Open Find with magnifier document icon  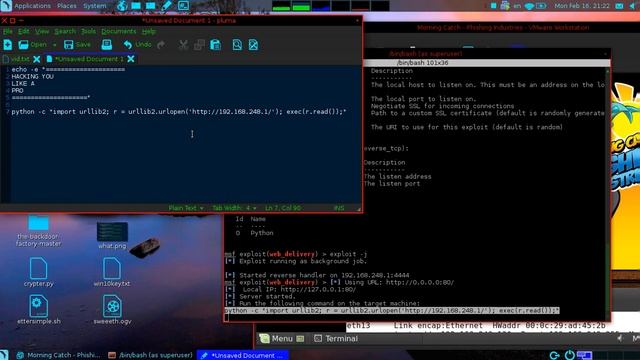[x=237, y=45]
